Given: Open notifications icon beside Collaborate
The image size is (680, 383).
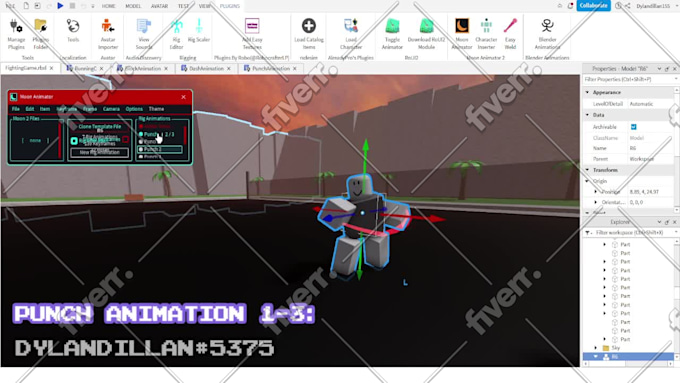Looking at the screenshot, I should 570,6.
